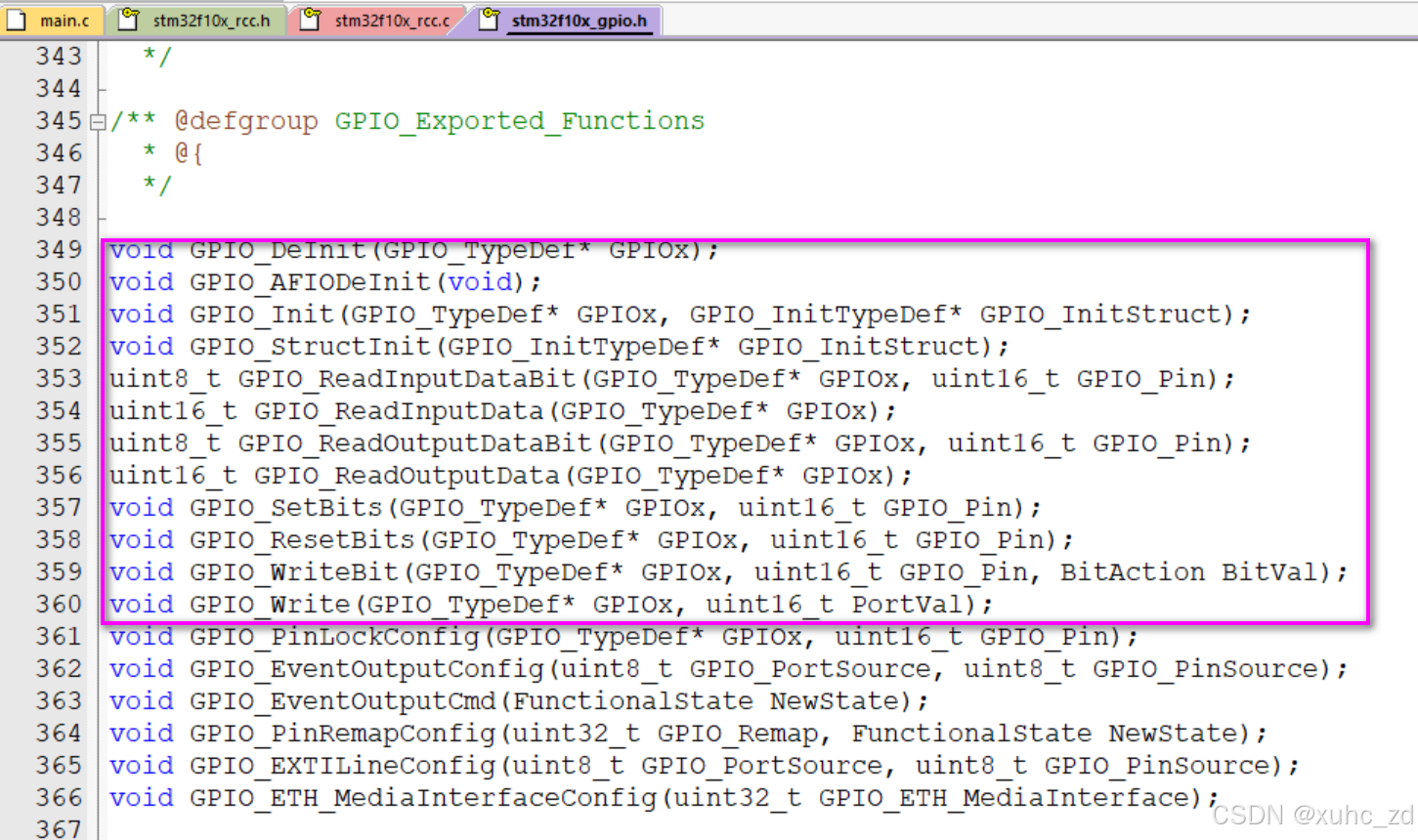Click on GPIO_ETH_MediaInterfaceConfig function name

pyautogui.click(x=423, y=797)
